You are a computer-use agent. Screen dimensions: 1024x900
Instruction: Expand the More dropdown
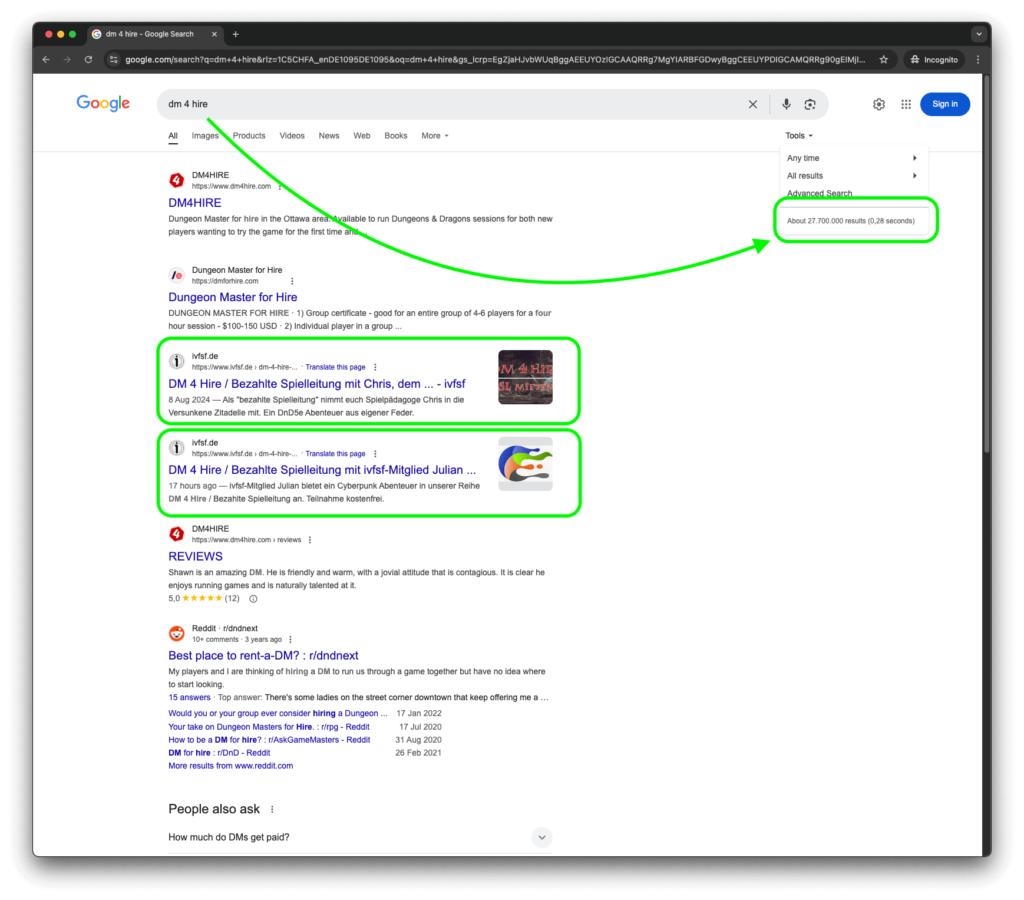[x=435, y=136]
